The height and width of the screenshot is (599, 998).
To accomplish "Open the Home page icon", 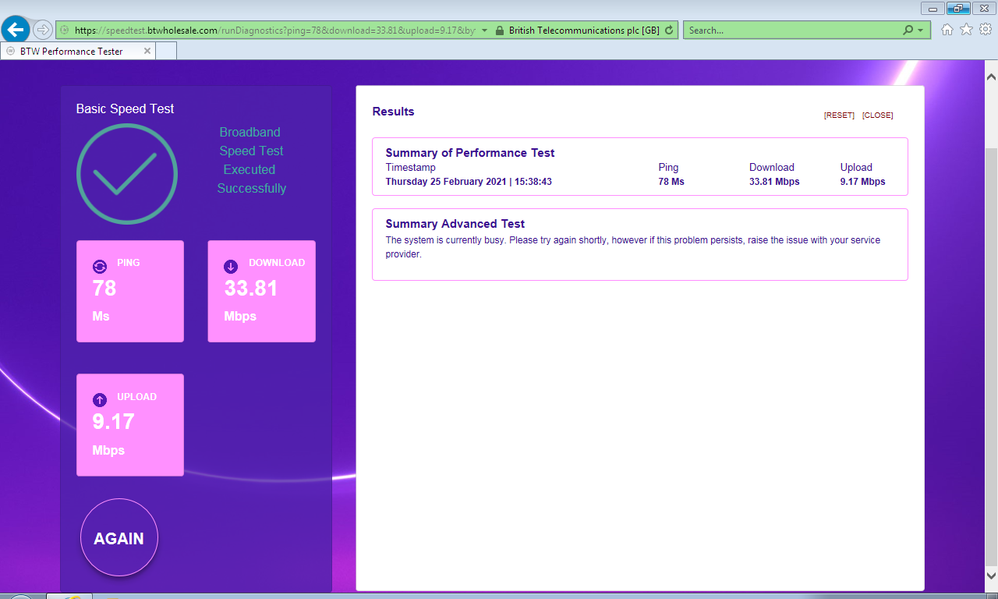I will point(947,30).
